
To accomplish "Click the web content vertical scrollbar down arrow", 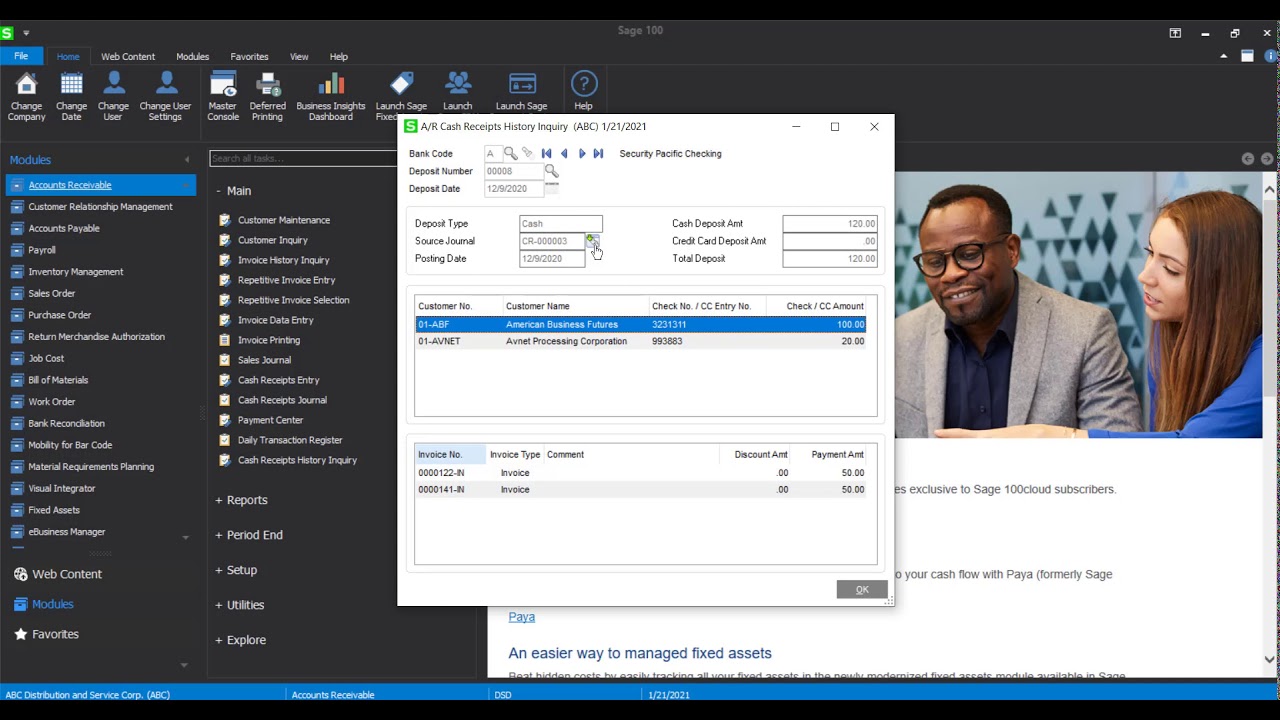I will pyautogui.click(x=1270, y=660).
